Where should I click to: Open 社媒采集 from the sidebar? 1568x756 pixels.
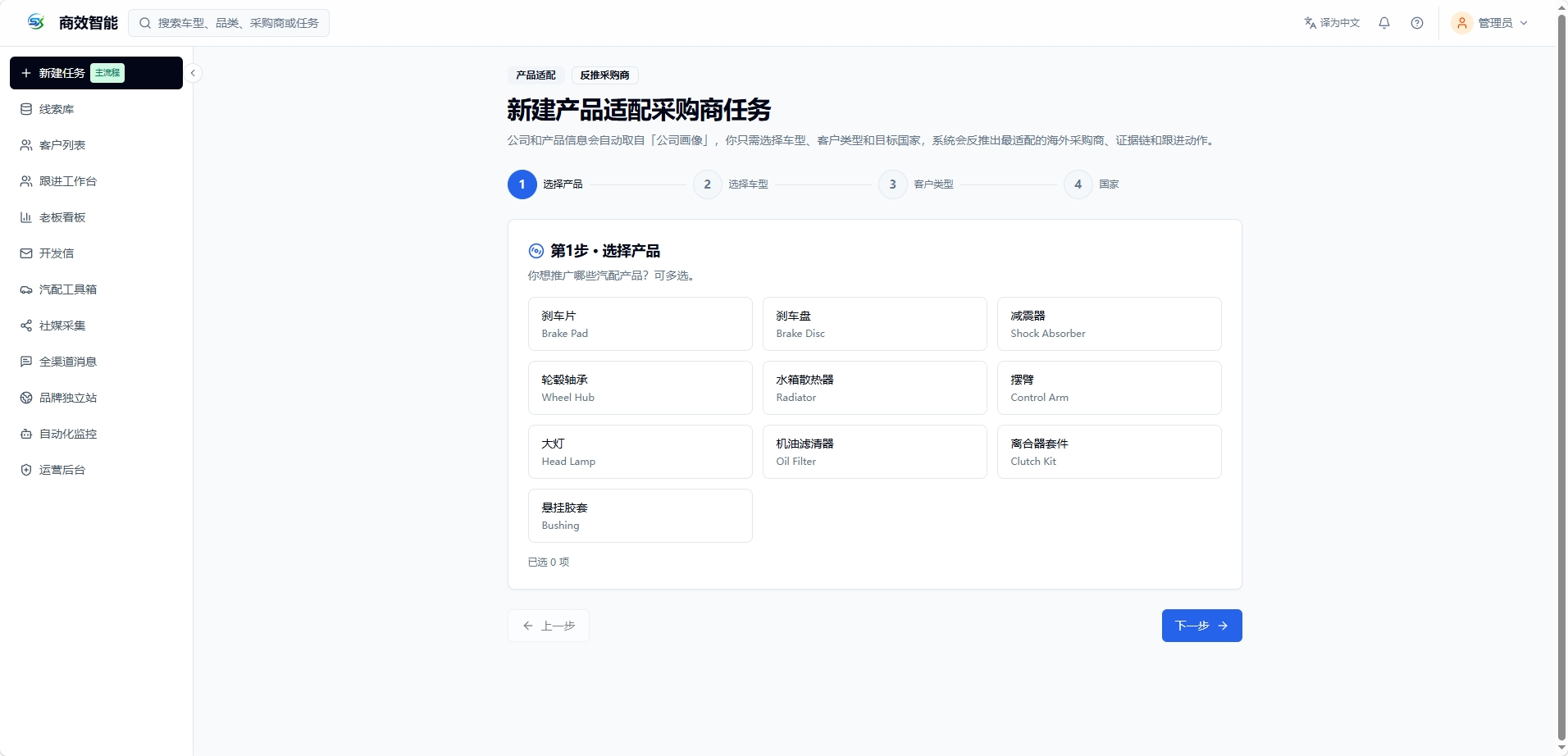96,326
